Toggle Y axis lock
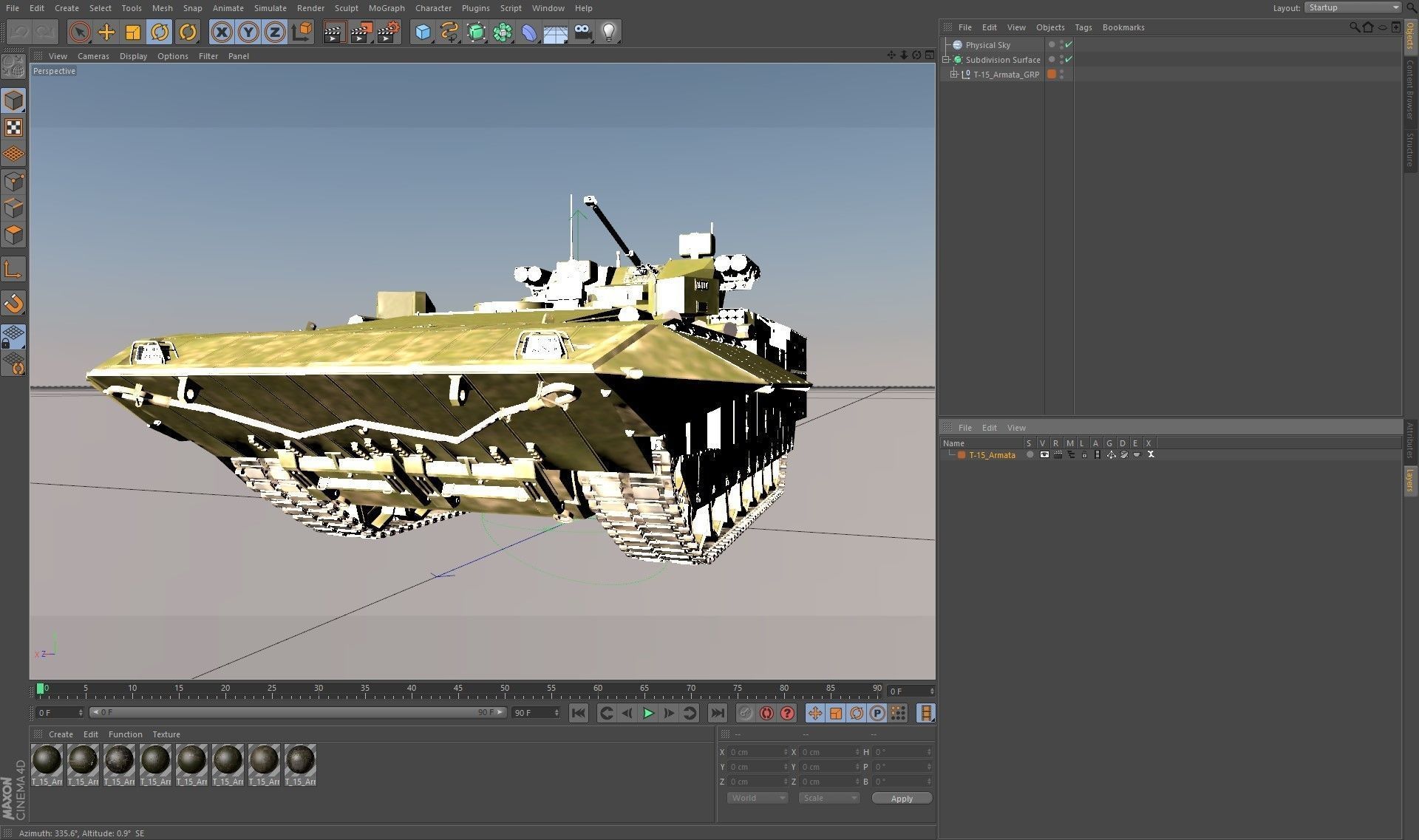Viewport: 1419px width, 840px height. click(248, 32)
